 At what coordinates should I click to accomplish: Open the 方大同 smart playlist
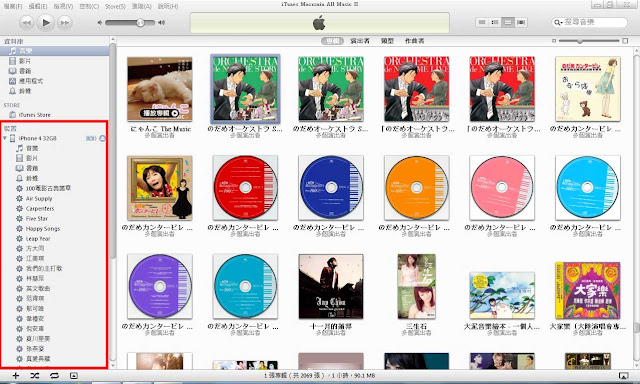(35, 249)
